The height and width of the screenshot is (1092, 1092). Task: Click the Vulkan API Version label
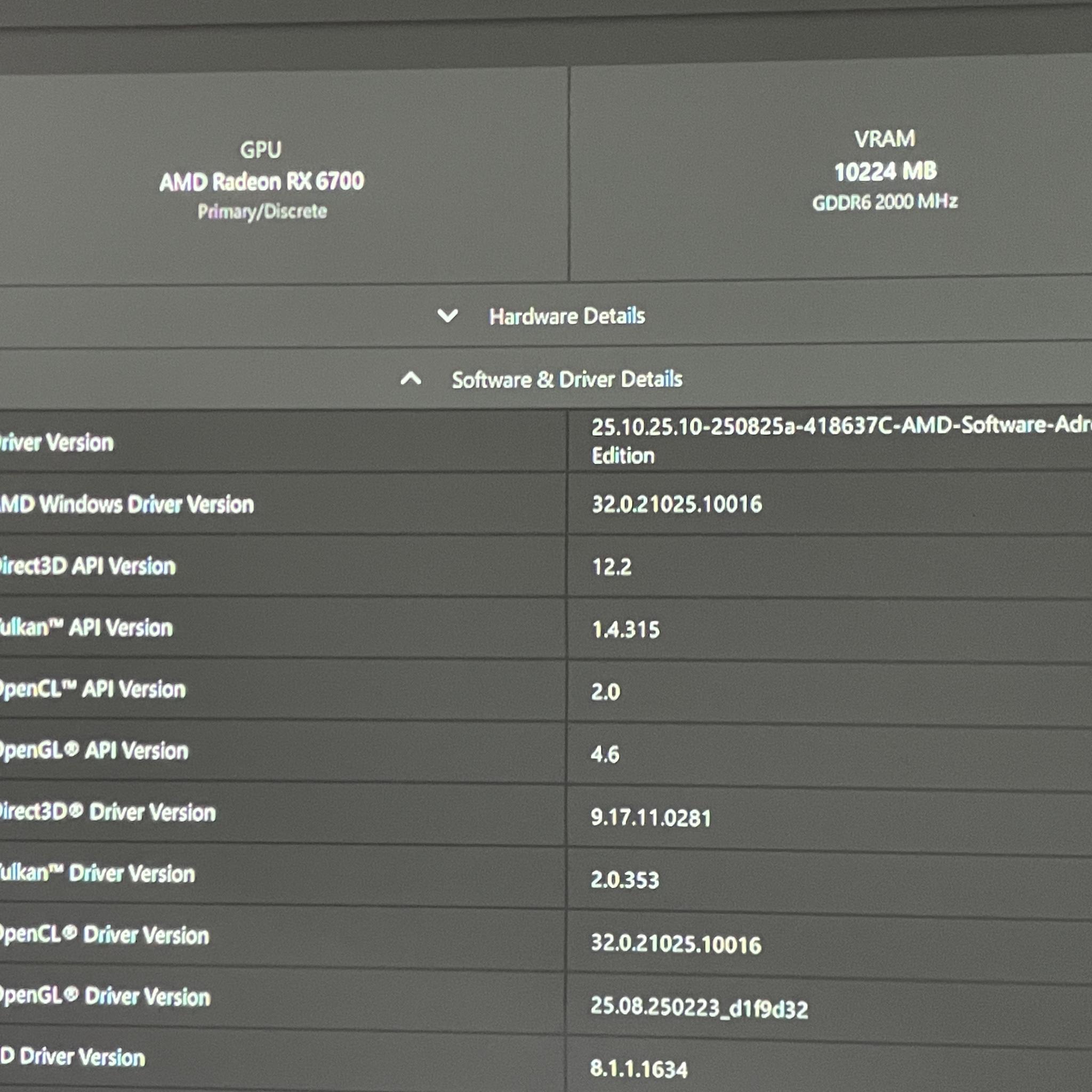[86, 628]
